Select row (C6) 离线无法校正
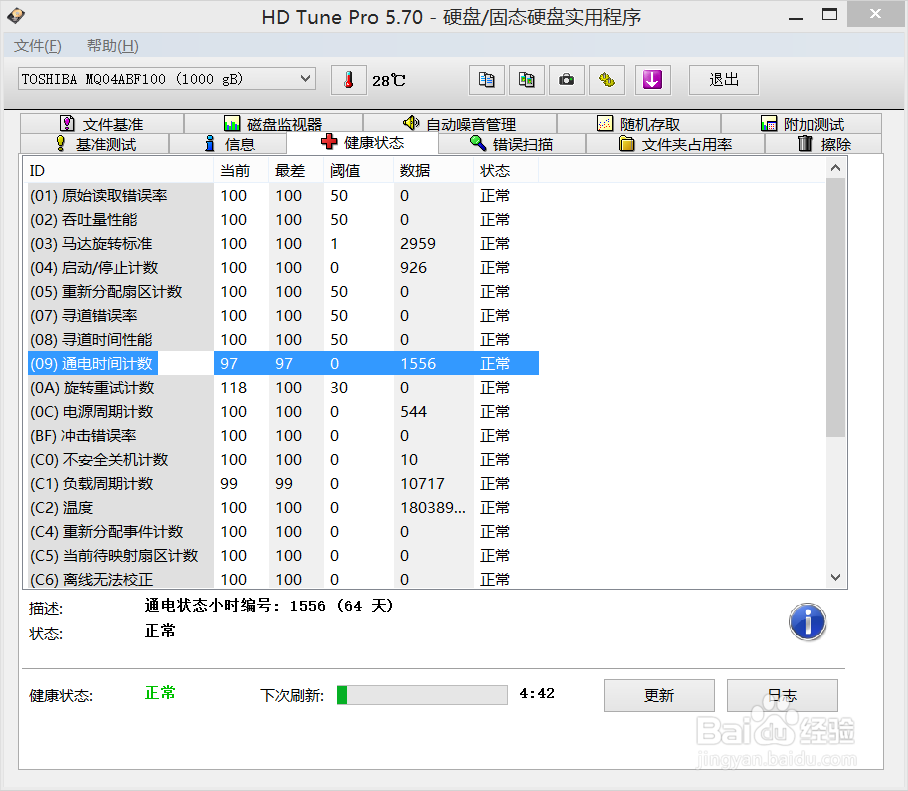The height and width of the screenshot is (791, 908). [283, 579]
